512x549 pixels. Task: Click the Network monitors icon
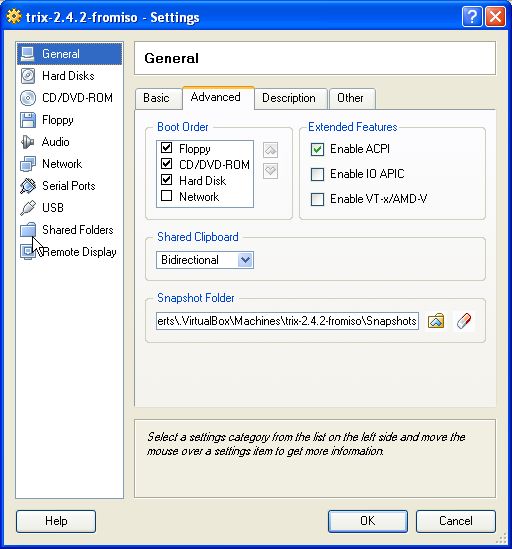point(28,164)
